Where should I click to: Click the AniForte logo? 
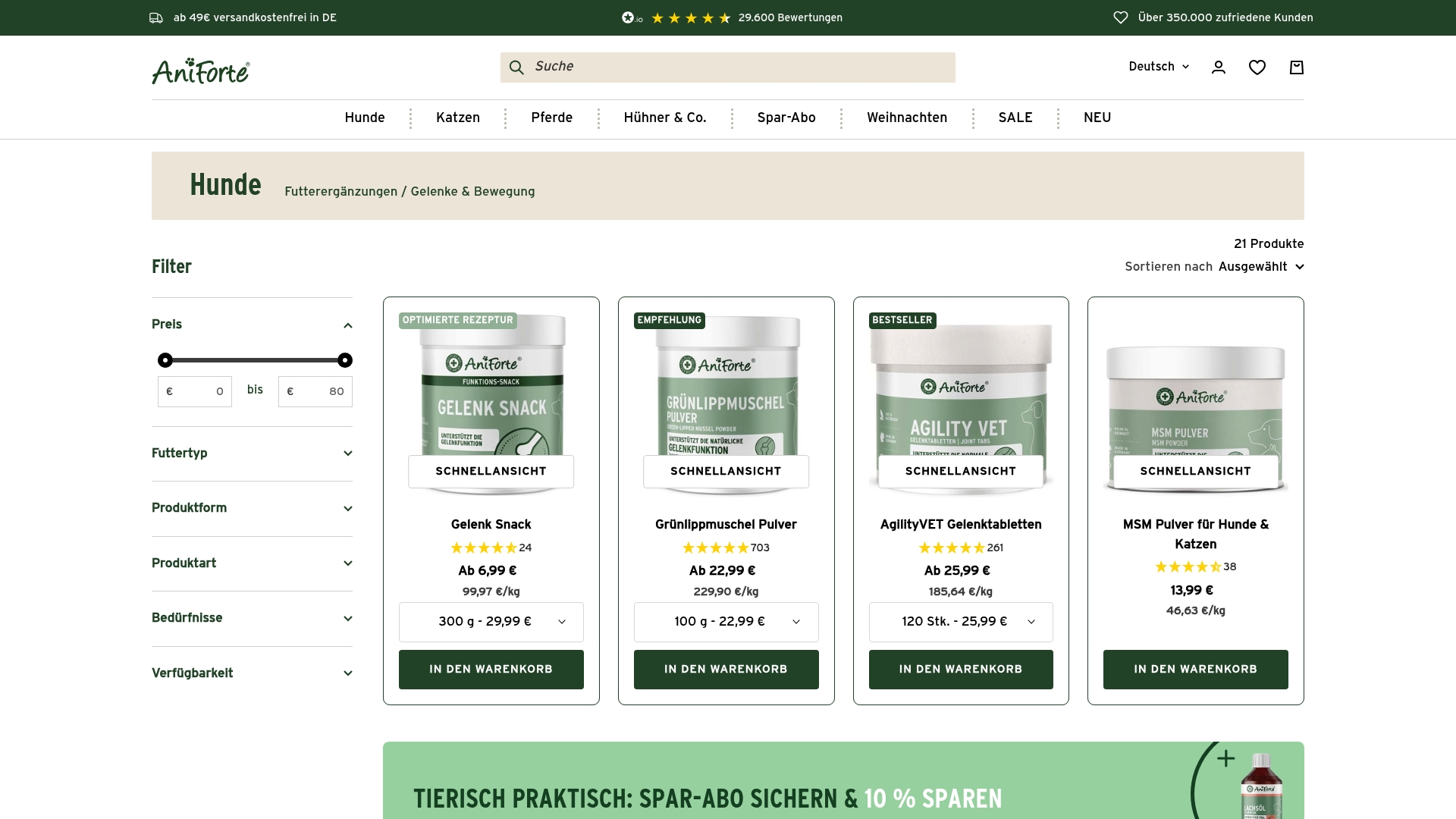point(199,71)
